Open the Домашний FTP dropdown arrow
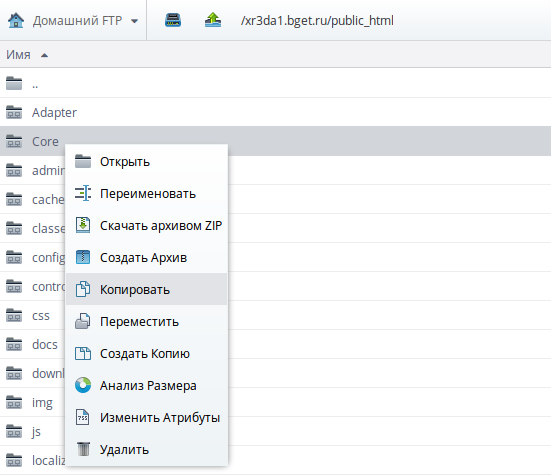The image size is (551, 475). (x=134, y=21)
